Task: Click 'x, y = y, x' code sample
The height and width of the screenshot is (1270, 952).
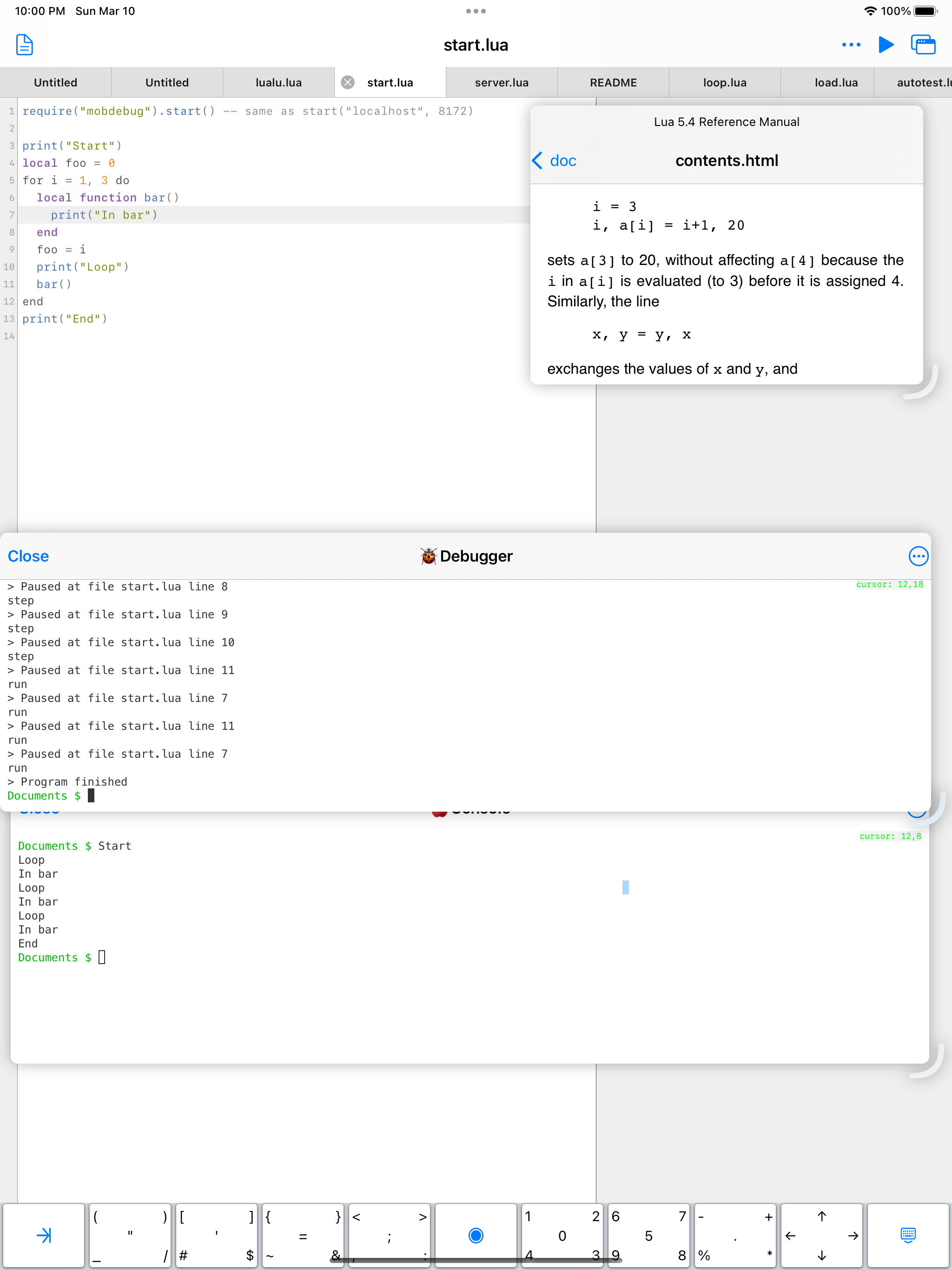Action: [x=641, y=335]
